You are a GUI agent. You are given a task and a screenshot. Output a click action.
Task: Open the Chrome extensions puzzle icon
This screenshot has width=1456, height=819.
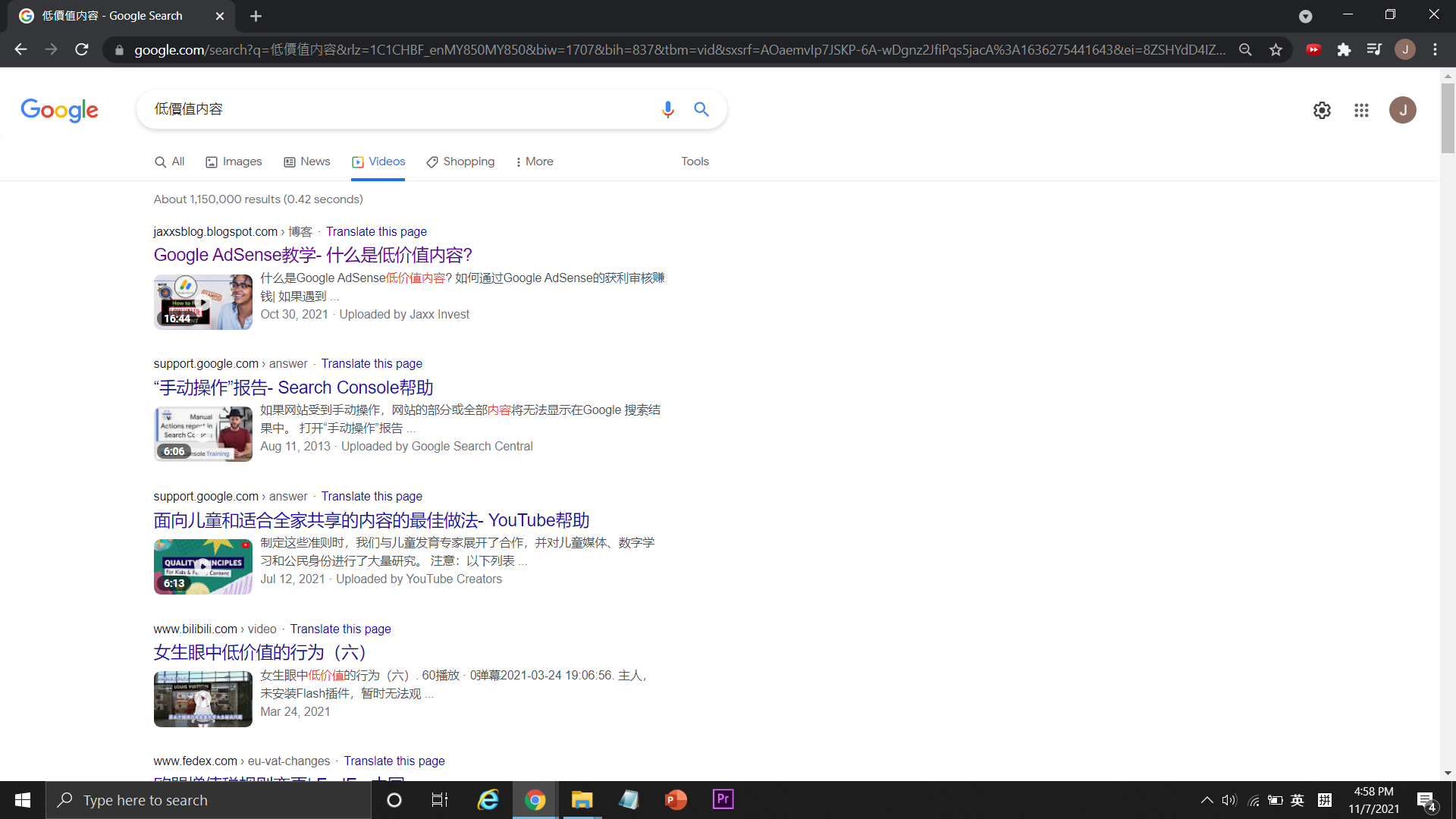1344,49
